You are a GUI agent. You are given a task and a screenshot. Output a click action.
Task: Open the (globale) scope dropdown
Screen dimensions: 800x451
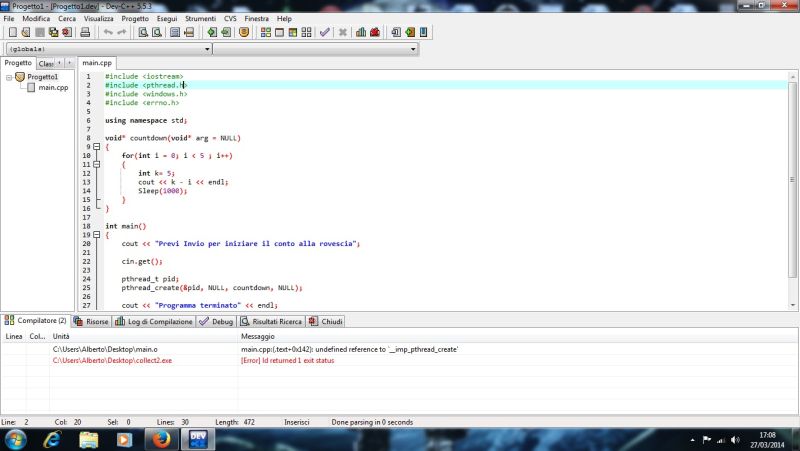tap(207, 49)
